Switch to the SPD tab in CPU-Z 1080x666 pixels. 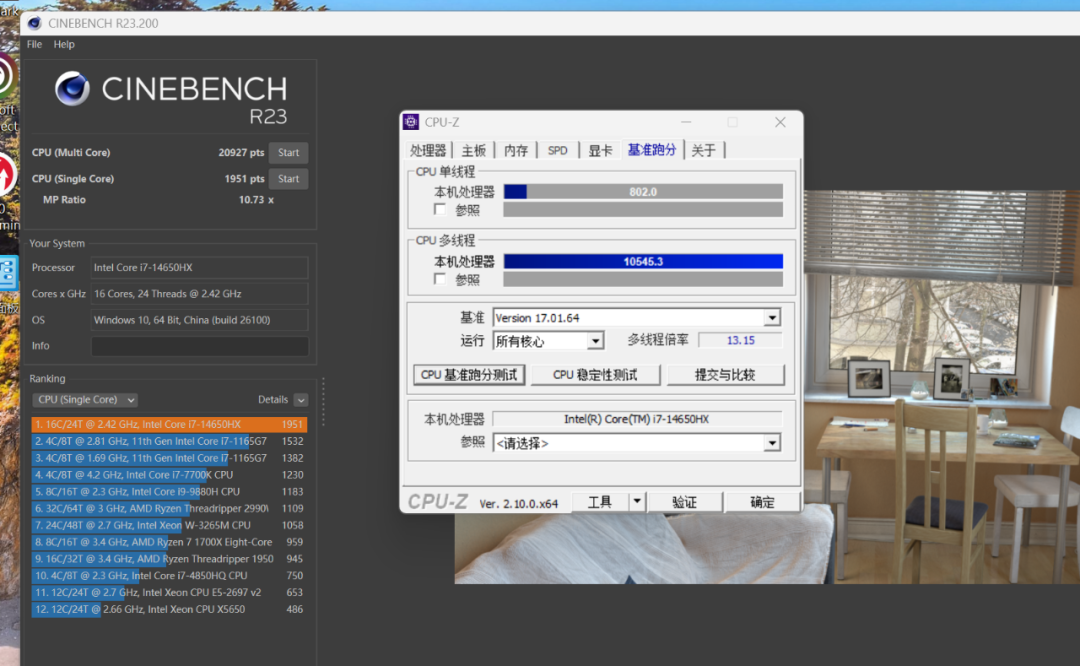click(x=558, y=150)
